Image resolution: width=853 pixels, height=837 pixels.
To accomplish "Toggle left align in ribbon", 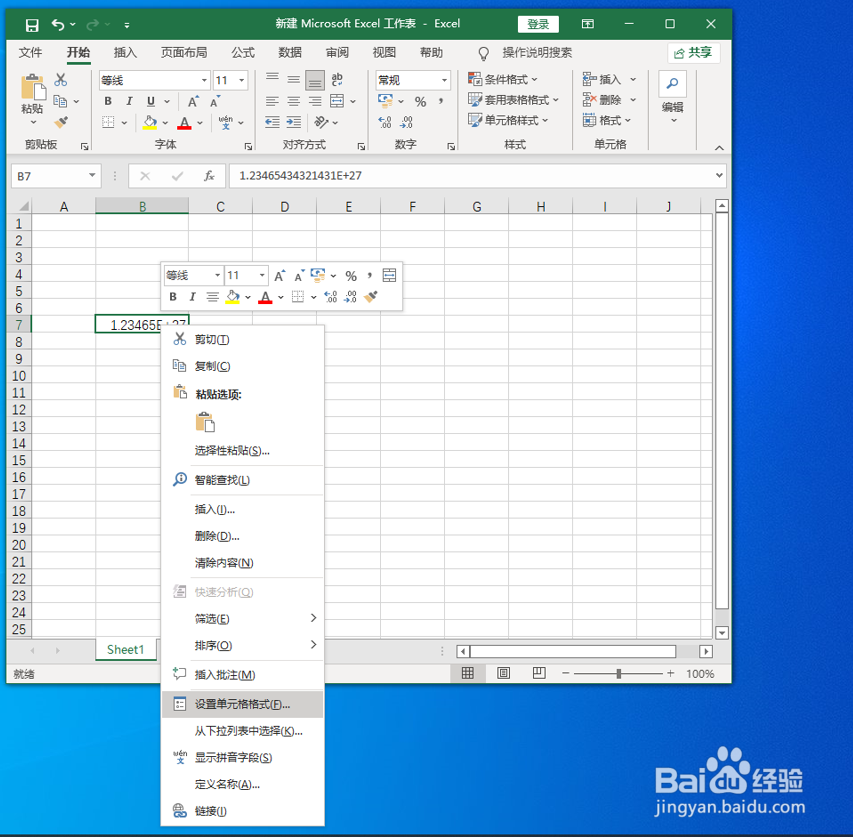I will [272, 101].
